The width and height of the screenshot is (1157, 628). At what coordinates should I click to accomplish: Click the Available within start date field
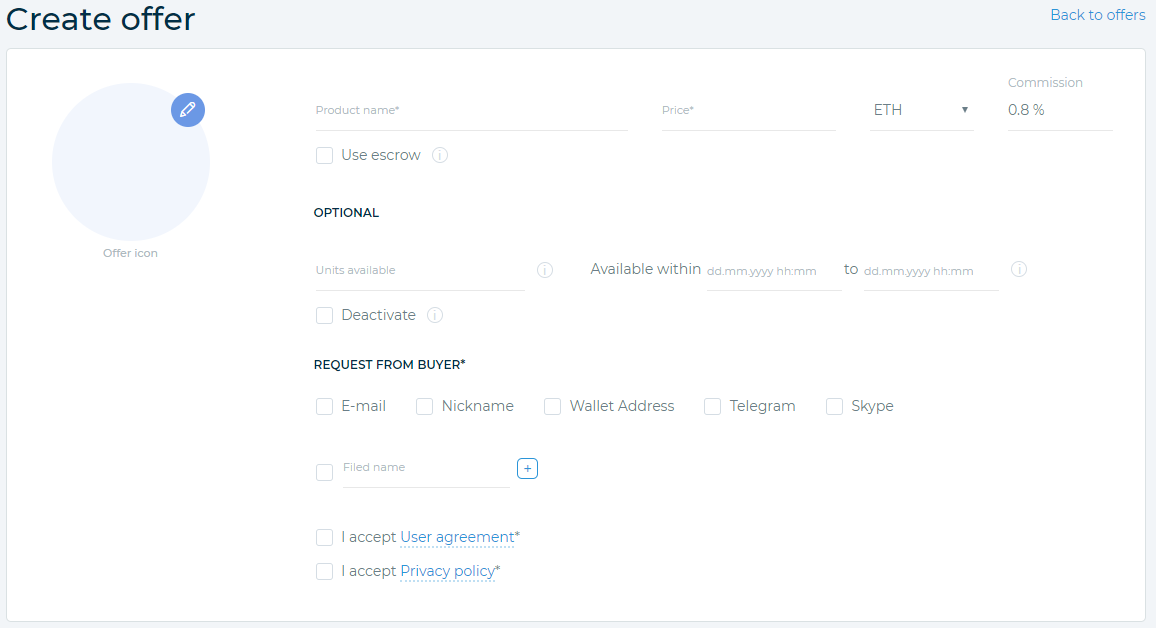[772, 272]
